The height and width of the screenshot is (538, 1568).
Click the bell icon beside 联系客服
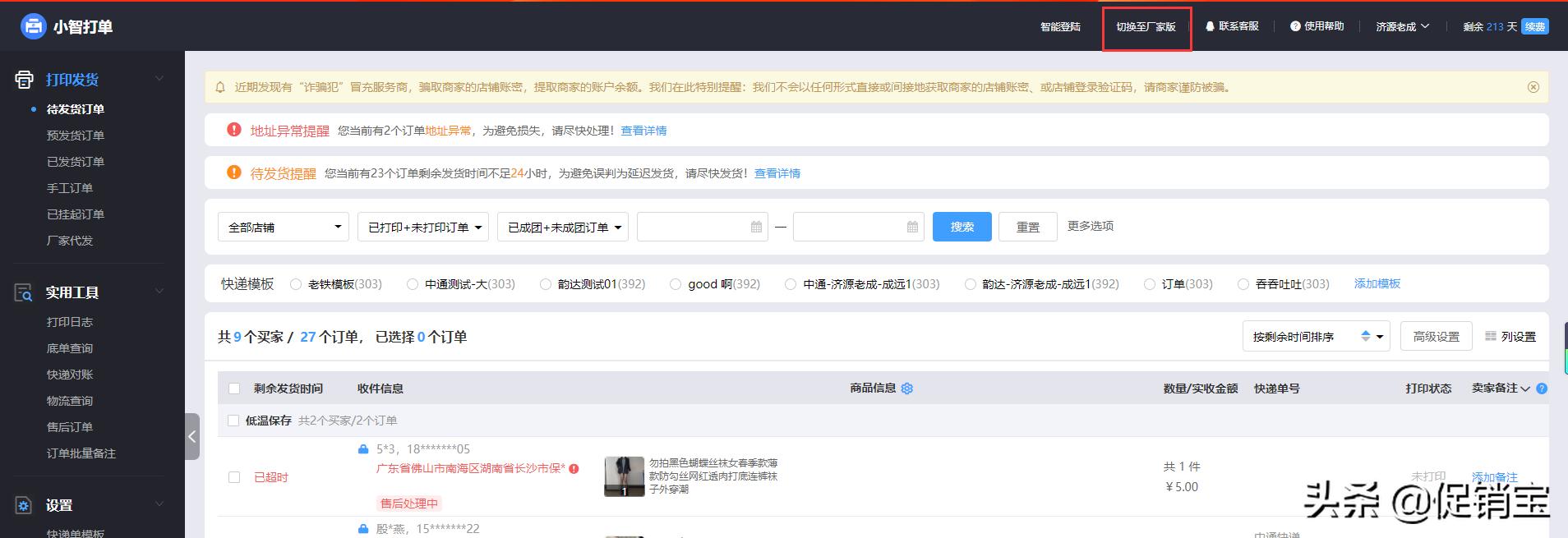pyautogui.click(x=1210, y=26)
